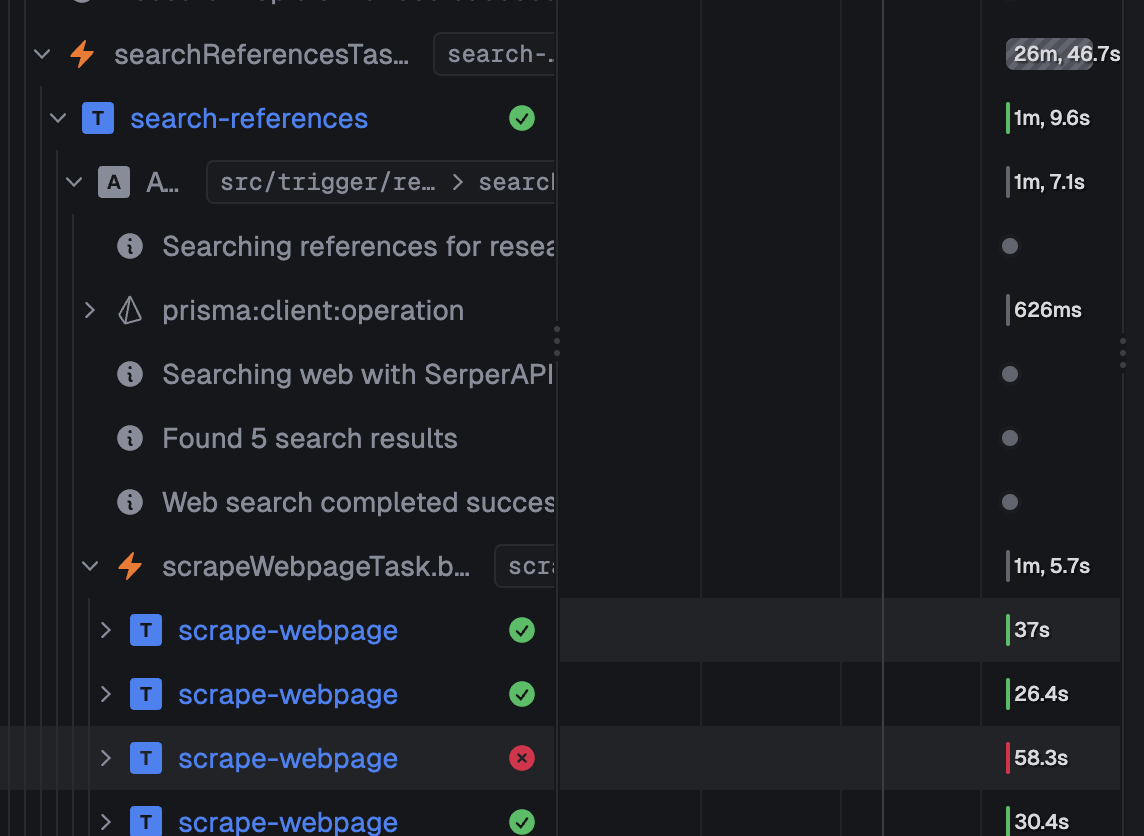Click the A attempt icon
Viewport: 1144px width, 836px height.
click(x=114, y=182)
